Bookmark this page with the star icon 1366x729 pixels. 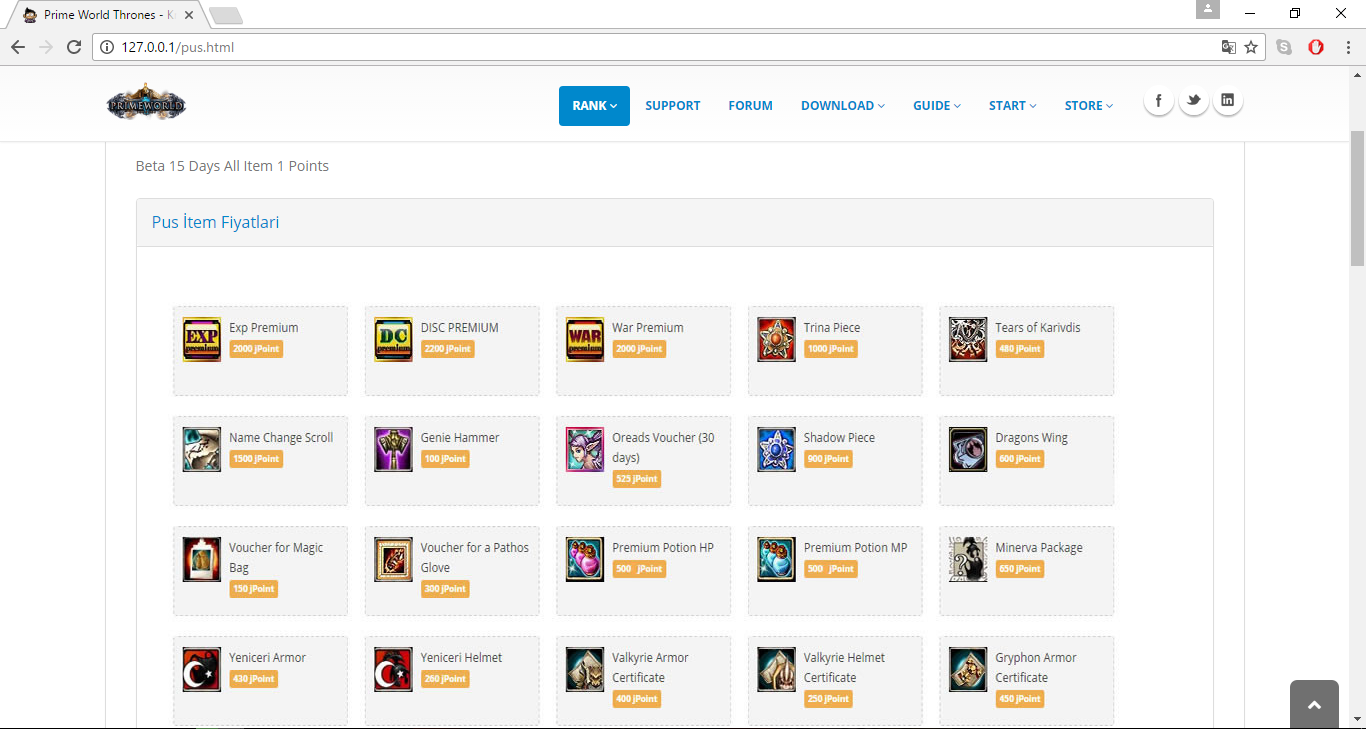tap(1251, 47)
